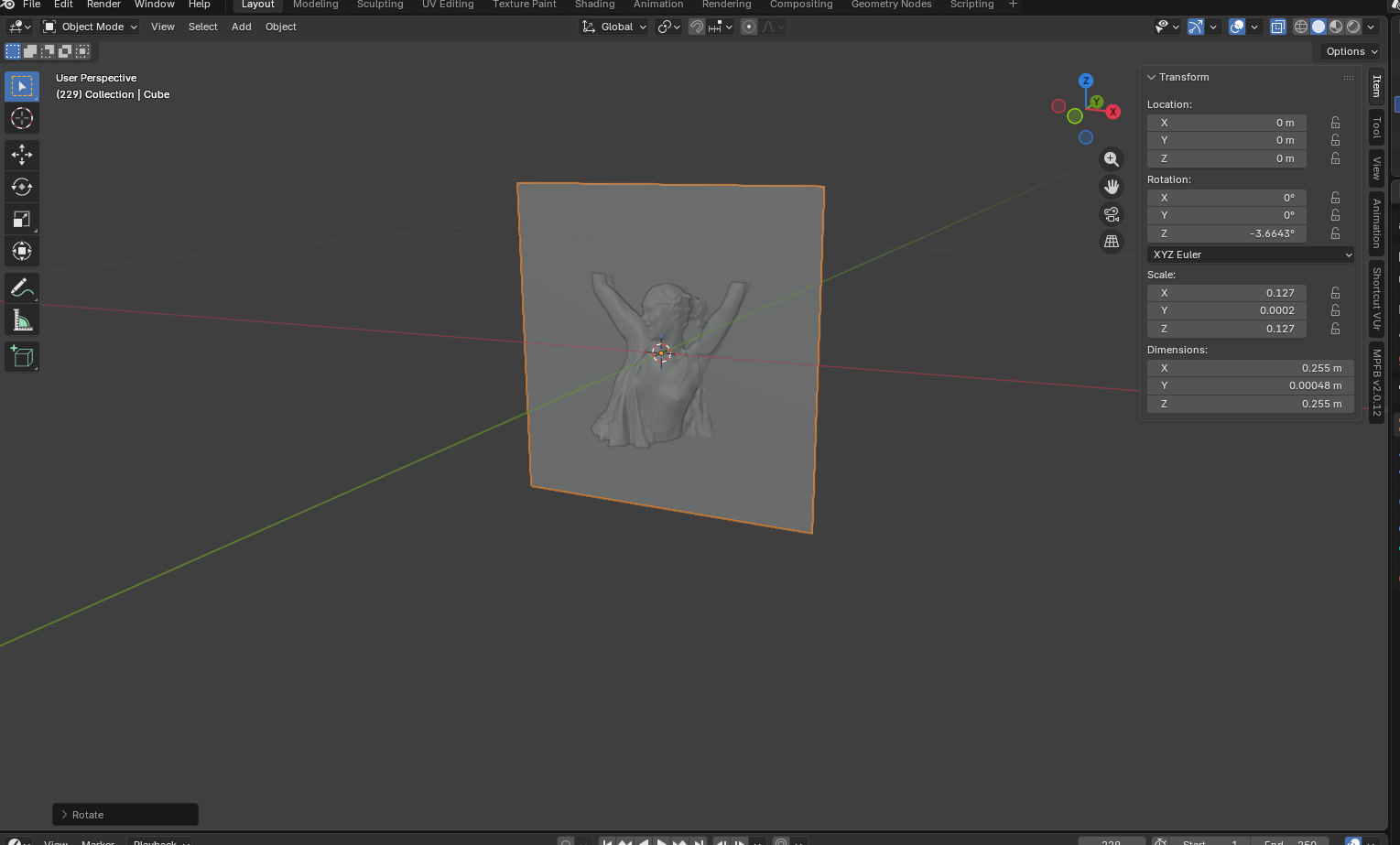This screenshot has width=1400, height=845.
Task: Choose the Scale tool
Action: pyautogui.click(x=22, y=219)
